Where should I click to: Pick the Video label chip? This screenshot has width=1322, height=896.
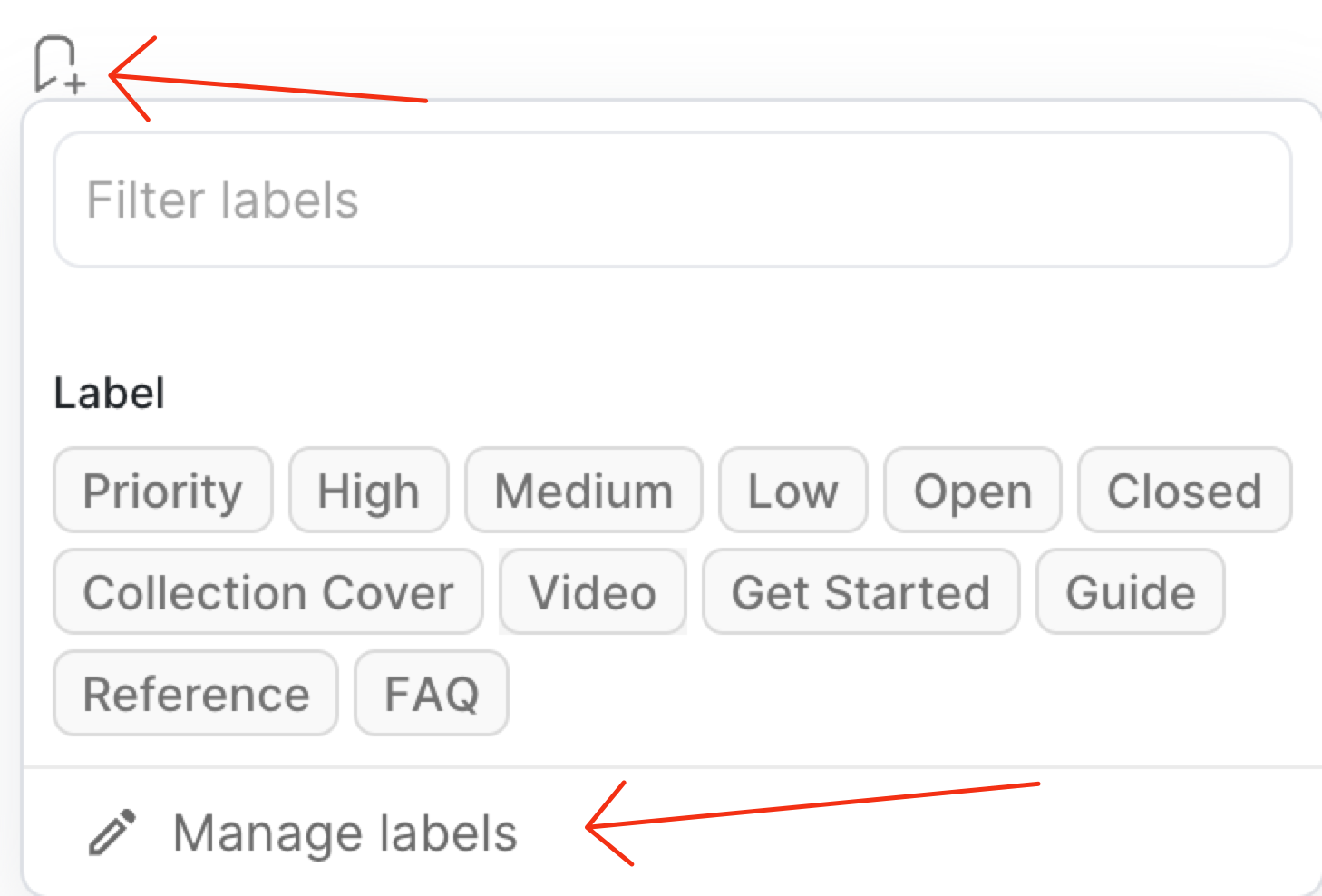click(592, 592)
